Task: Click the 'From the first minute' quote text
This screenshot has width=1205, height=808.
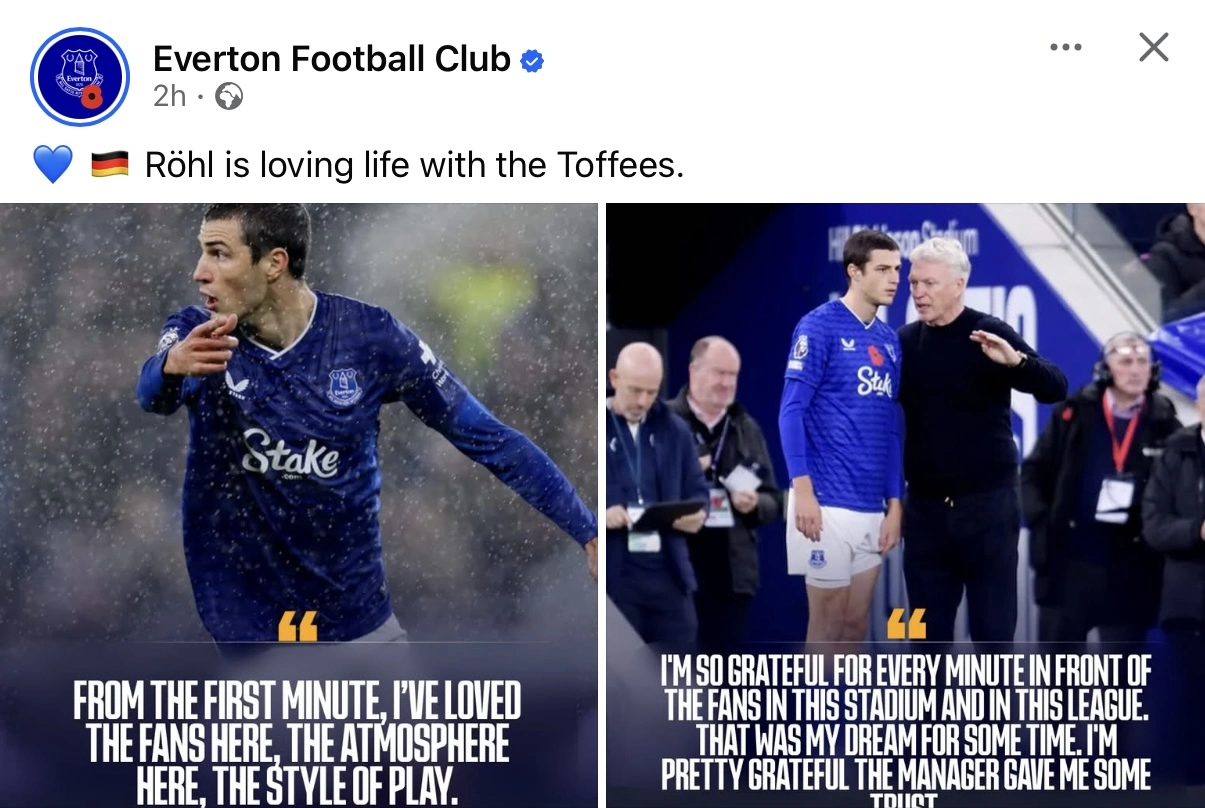Action: click(297, 742)
